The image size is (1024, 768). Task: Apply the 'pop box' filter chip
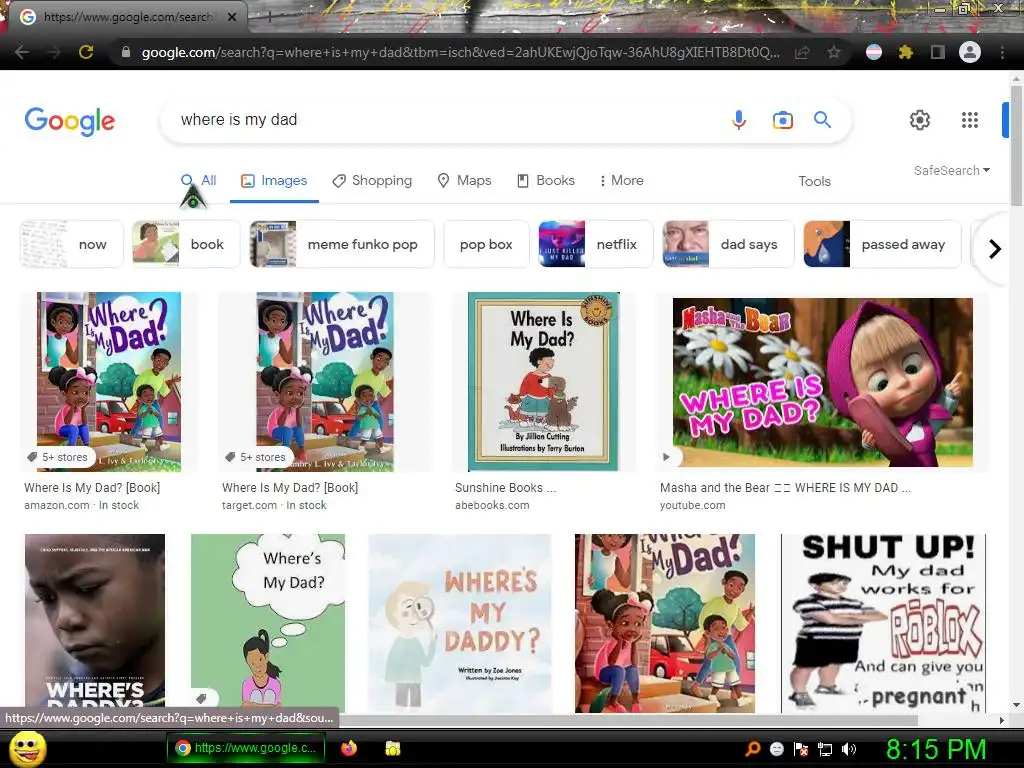[486, 244]
